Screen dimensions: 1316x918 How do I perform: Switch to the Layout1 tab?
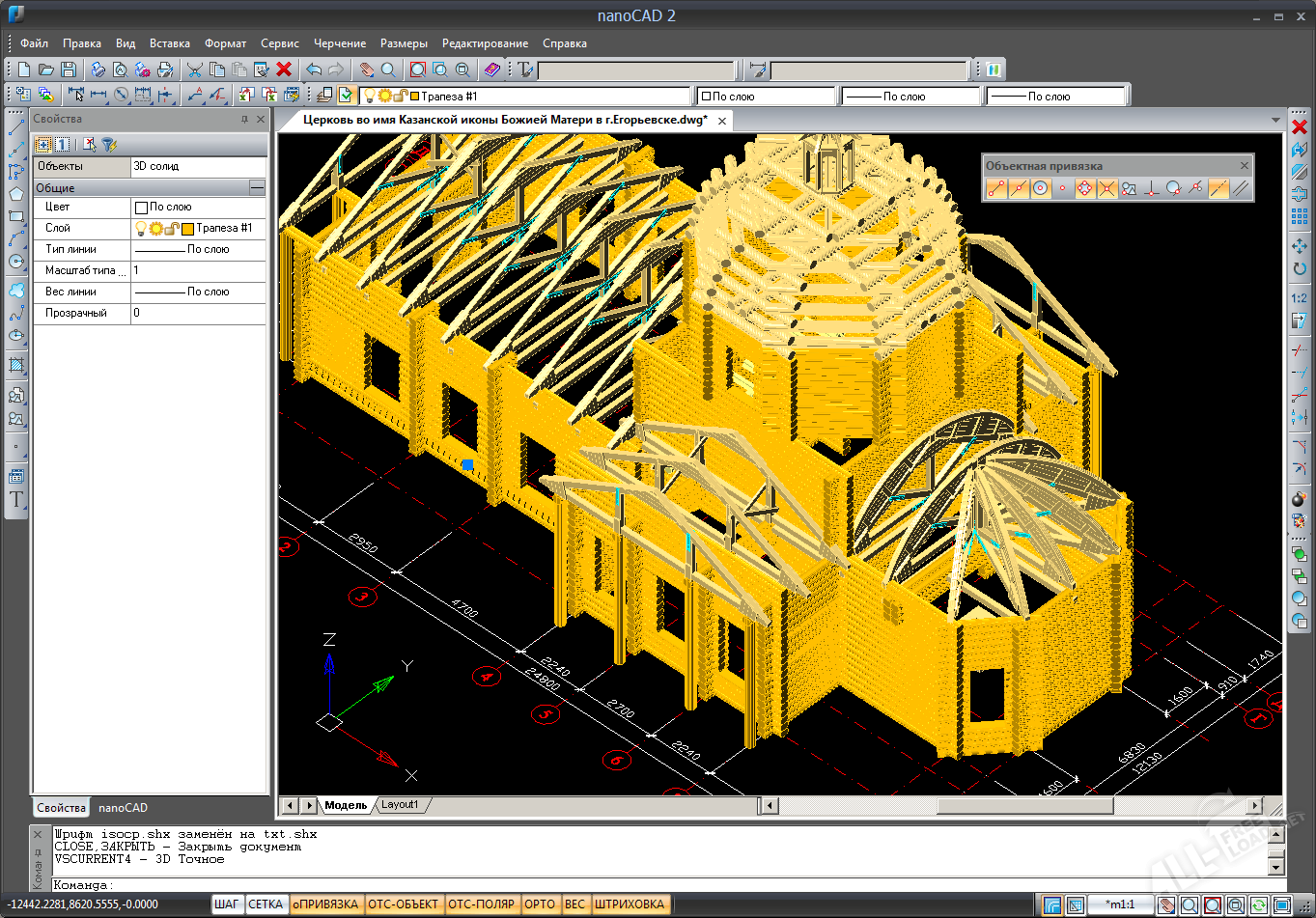tap(400, 805)
